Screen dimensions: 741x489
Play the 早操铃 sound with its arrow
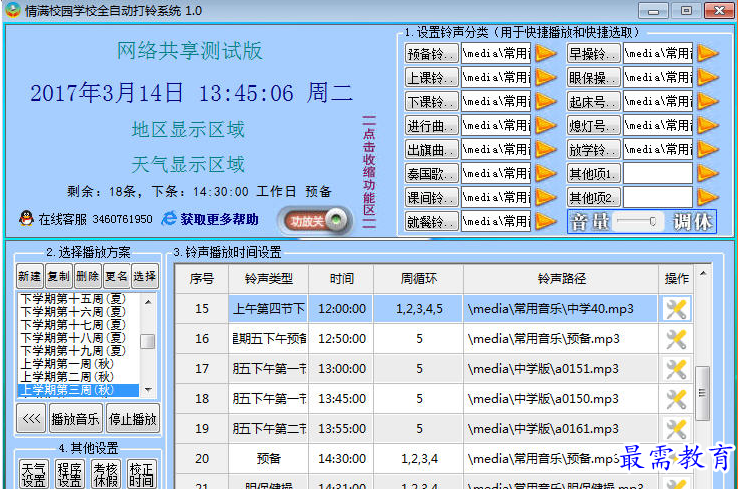click(x=707, y=53)
